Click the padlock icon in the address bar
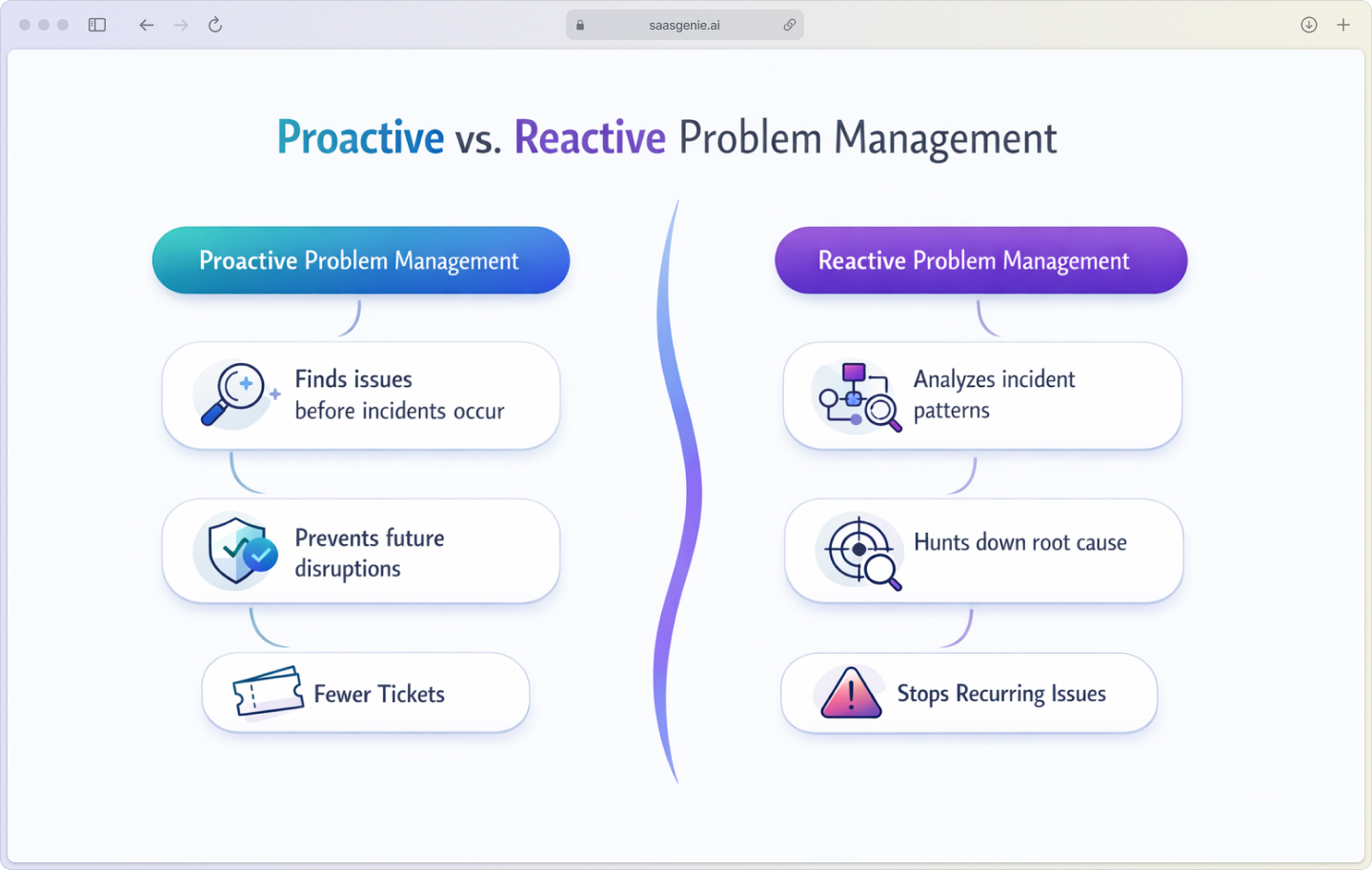The height and width of the screenshot is (870, 1372). pyautogui.click(x=579, y=25)
